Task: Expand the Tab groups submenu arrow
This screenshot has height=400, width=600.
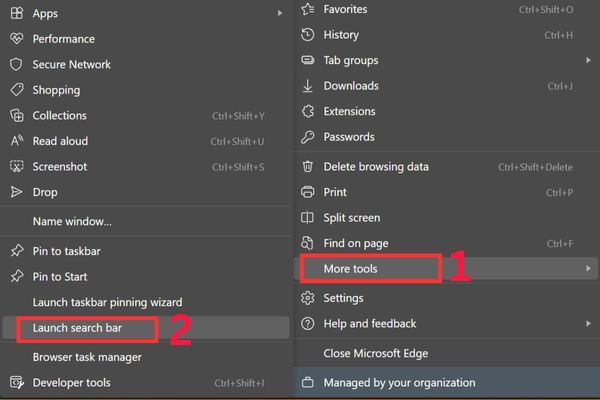Action: click(x=588, y=60)
